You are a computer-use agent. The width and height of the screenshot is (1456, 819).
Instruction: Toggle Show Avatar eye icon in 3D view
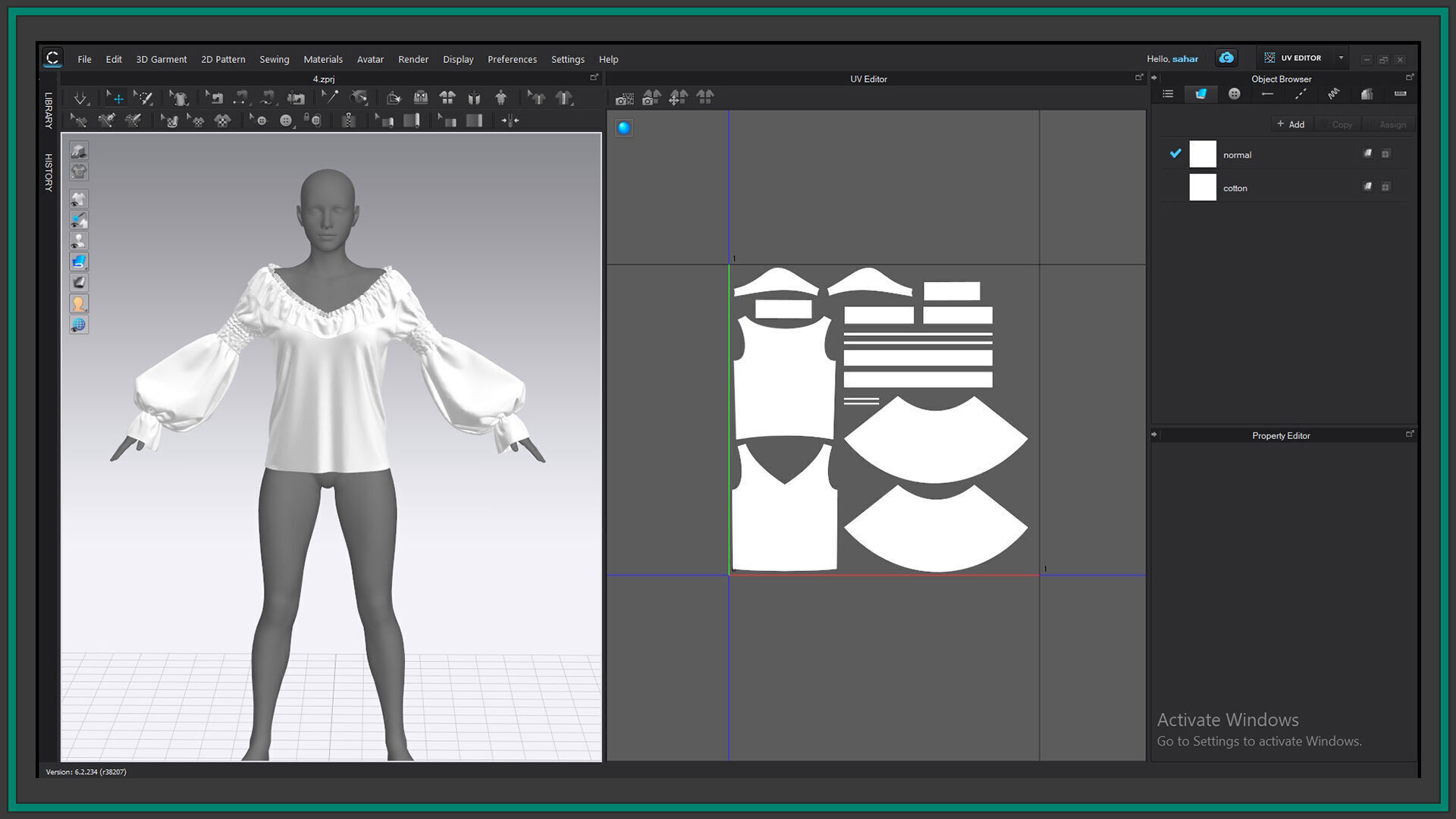point(79,241)
